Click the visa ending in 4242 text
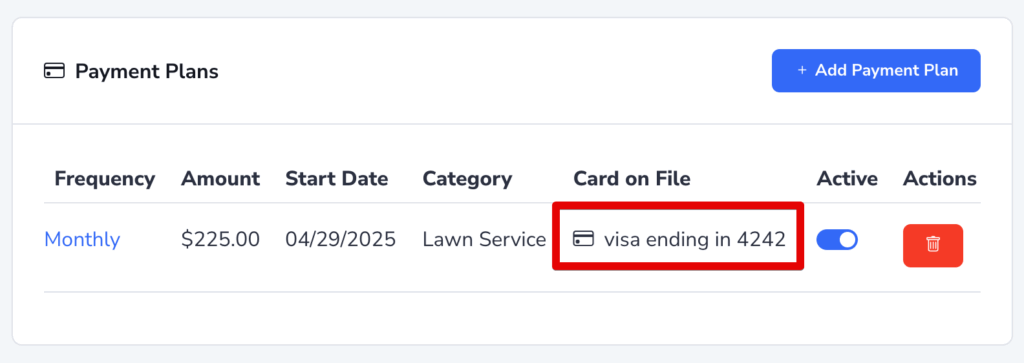The height and width of the screenshot is (363, 1024). [x=694, y=240]
